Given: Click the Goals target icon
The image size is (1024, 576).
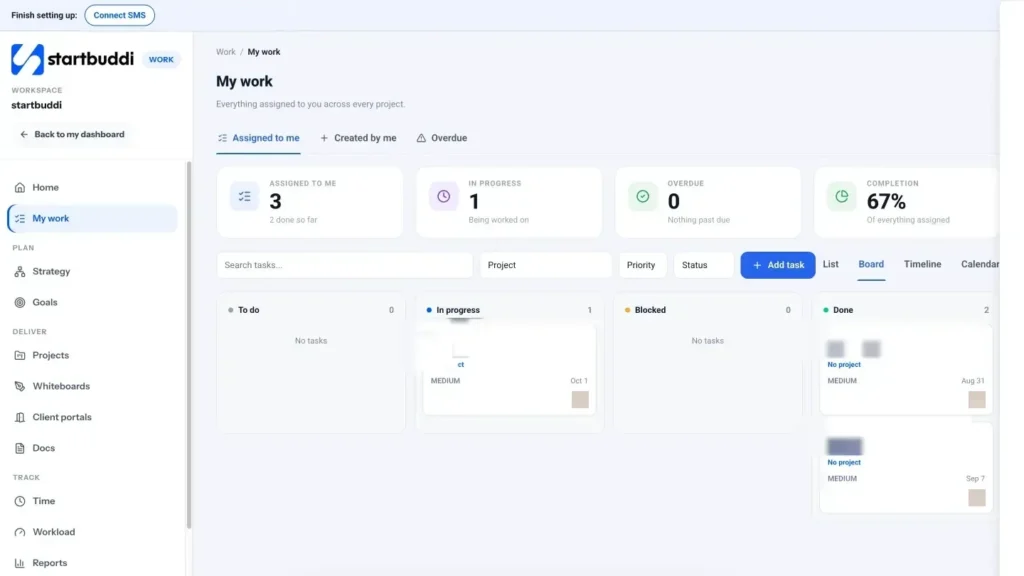Looking at the screenshot, I should 20,302.
